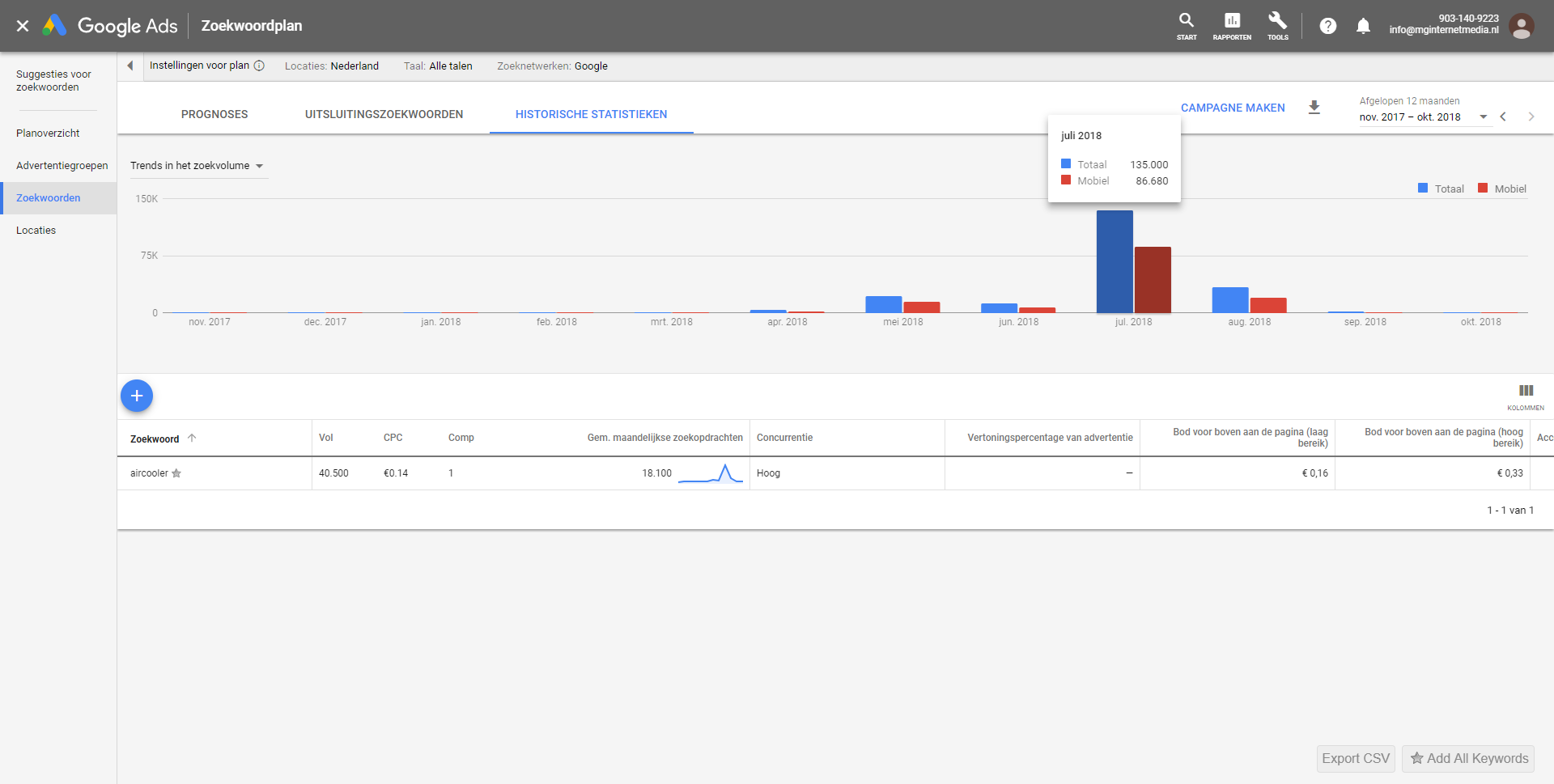Close the Zoekwoordplan with the X icon
The image size is (1554, 784).
(23, 26)
